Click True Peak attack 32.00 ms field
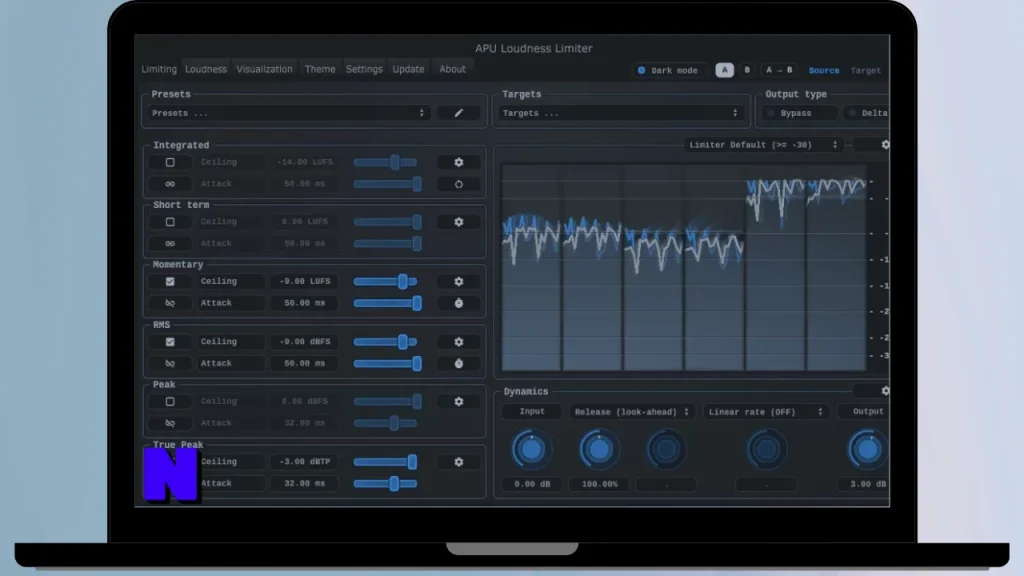This screenshot has height=576, width=1024. pyautogui.click(x=305, y=484)
